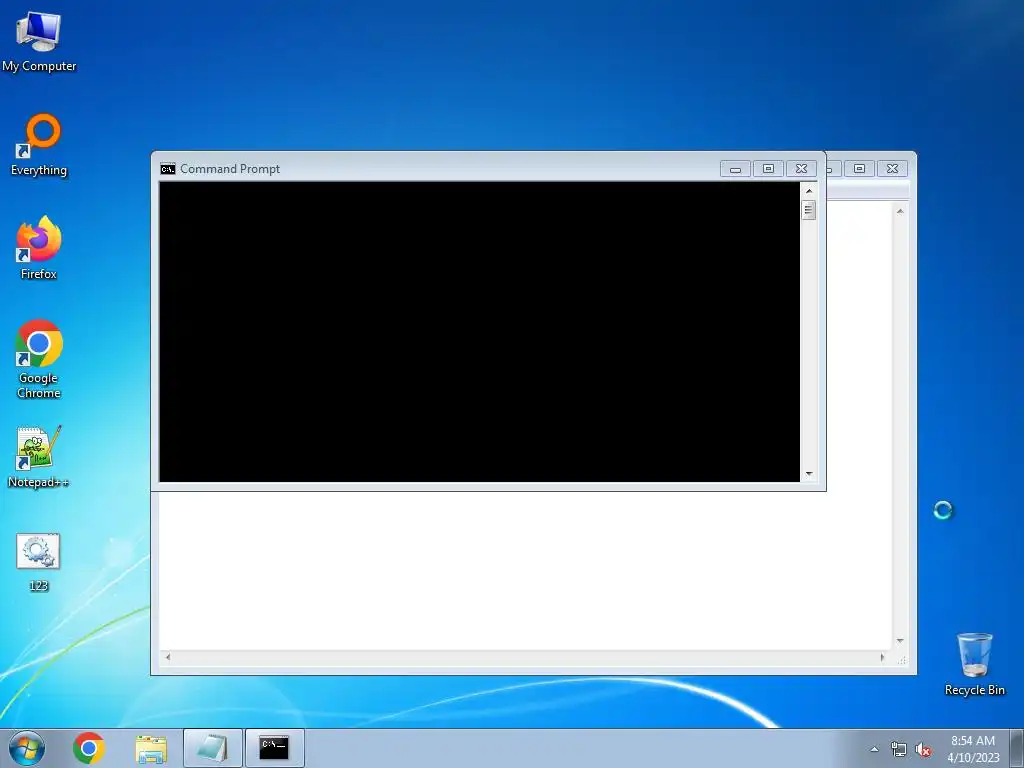Click background window horizontal scrollbar left arrow
The image size is (1024, 768).
pyautogui.click(x=168, y=658)
